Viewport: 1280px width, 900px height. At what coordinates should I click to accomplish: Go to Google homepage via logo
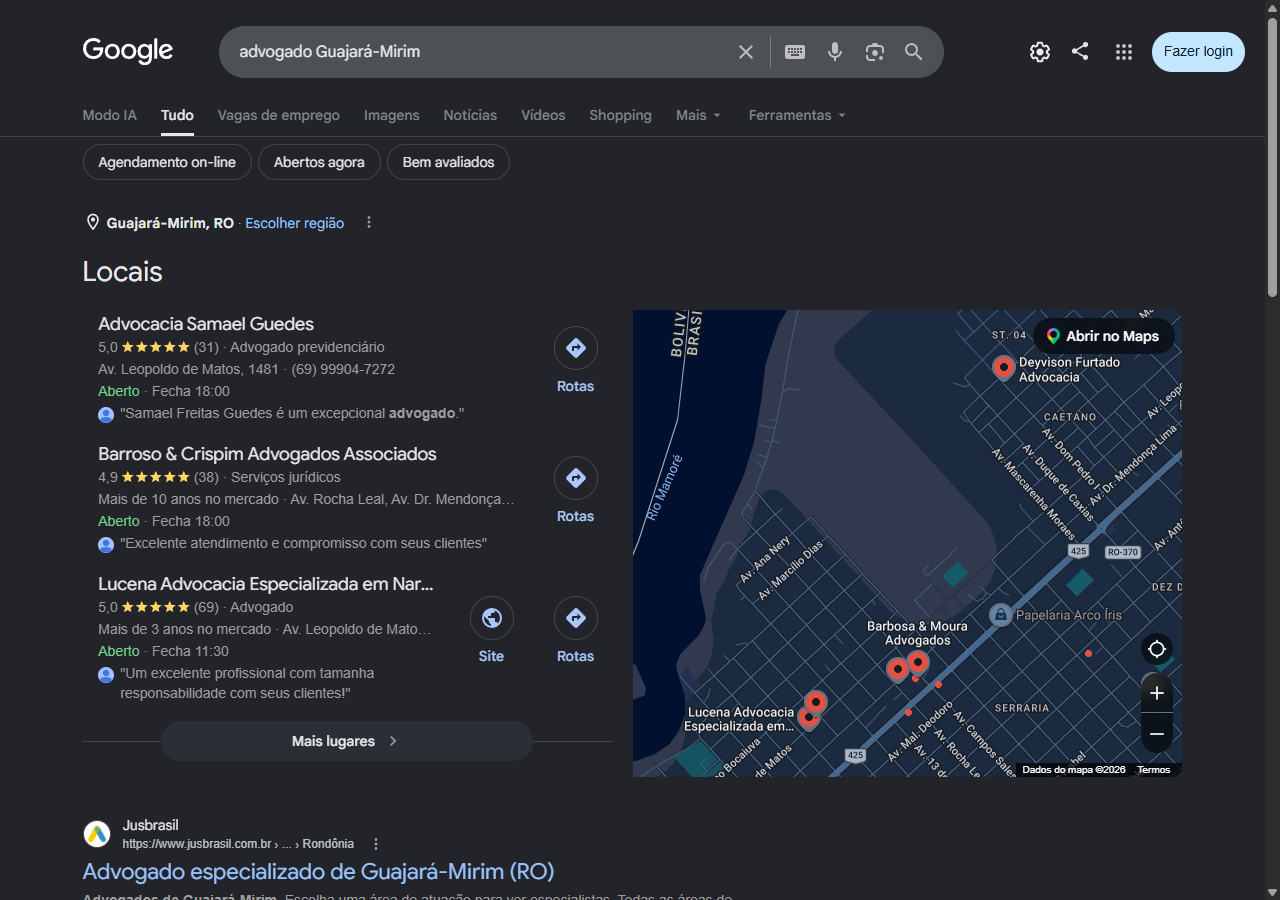click(128, 50)
